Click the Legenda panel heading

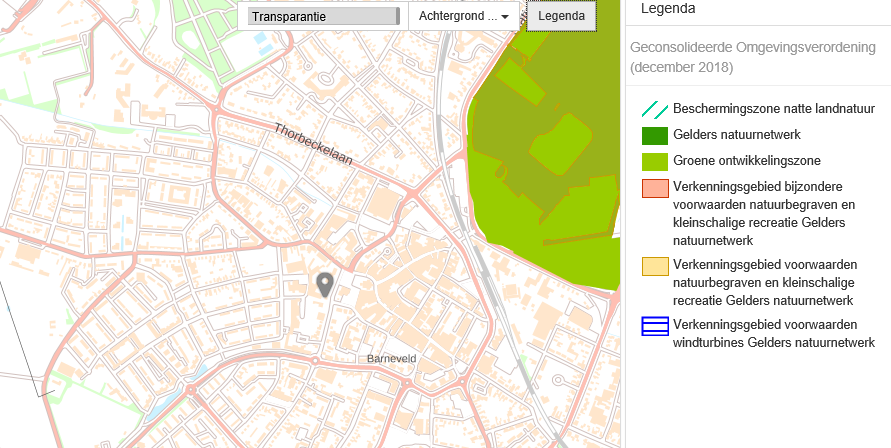coord(668,9)
